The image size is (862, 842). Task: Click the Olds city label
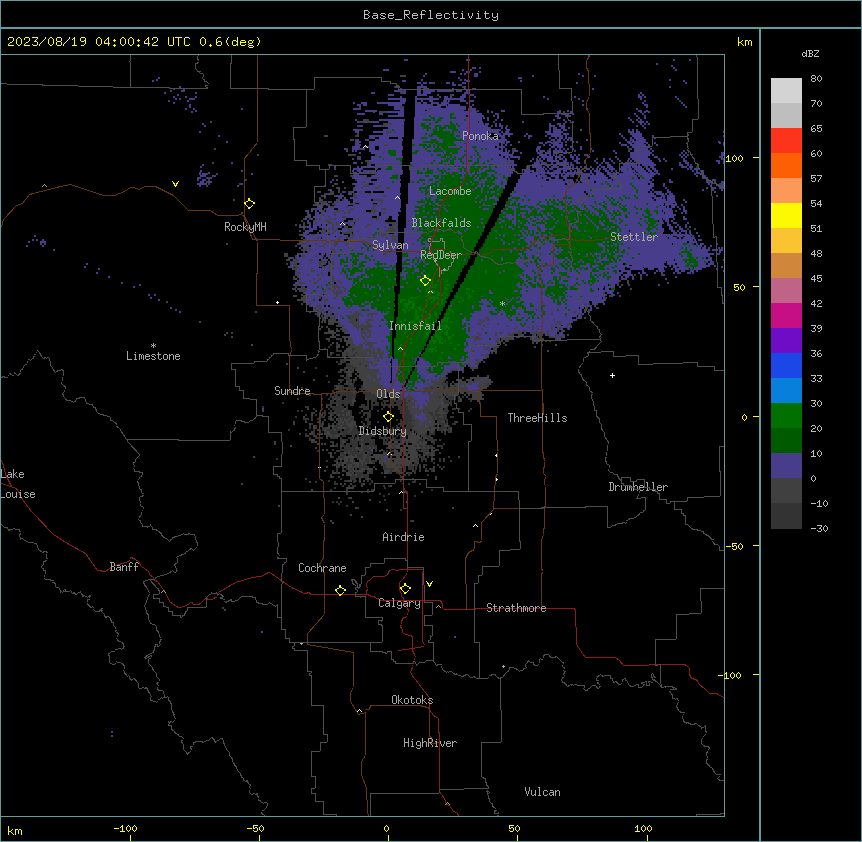tap(388, 394)
